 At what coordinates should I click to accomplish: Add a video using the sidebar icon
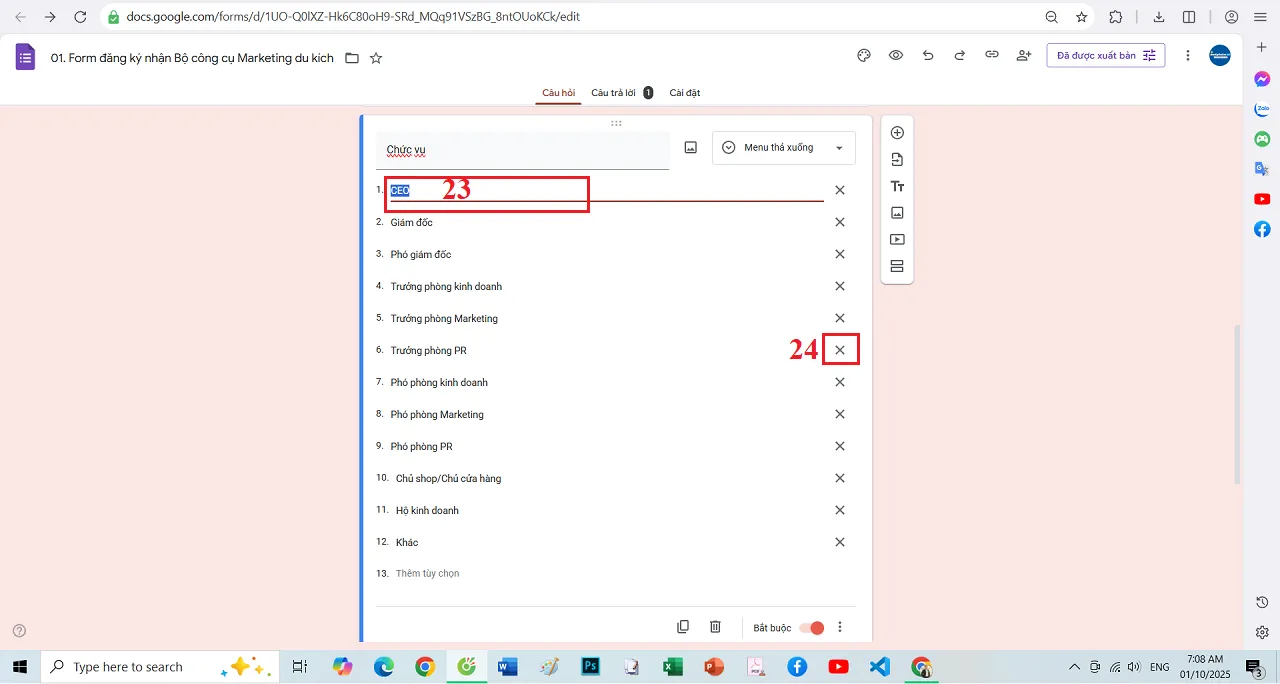click(897, 239)
